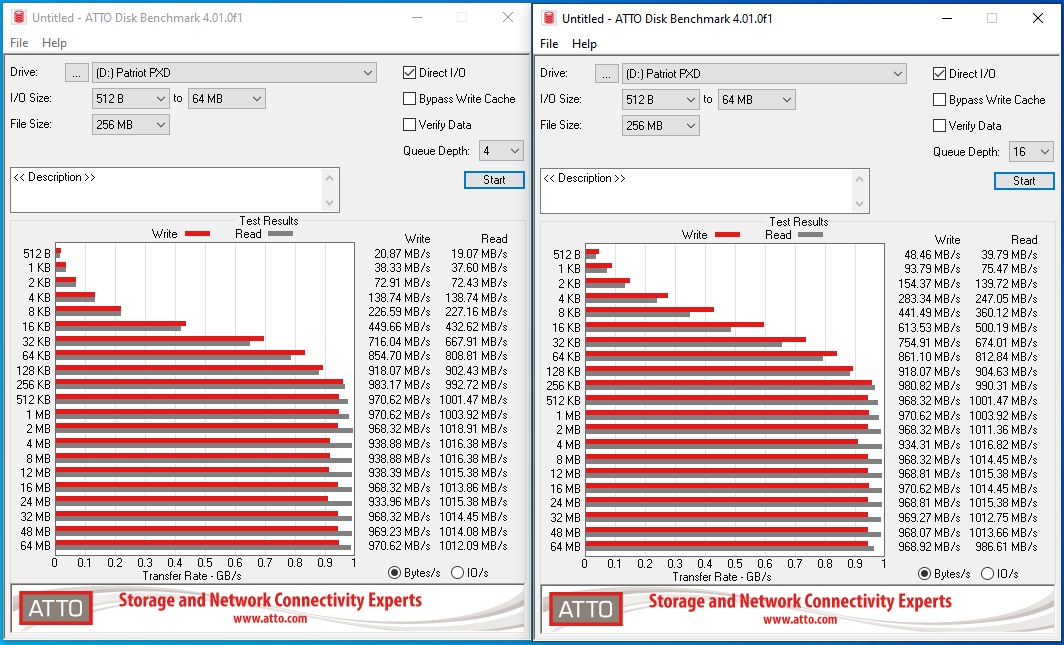Viewport: 1064px width, 645px height.
Task: Click the ATTO app icon in left window title bar
Action: pos(19,17)
